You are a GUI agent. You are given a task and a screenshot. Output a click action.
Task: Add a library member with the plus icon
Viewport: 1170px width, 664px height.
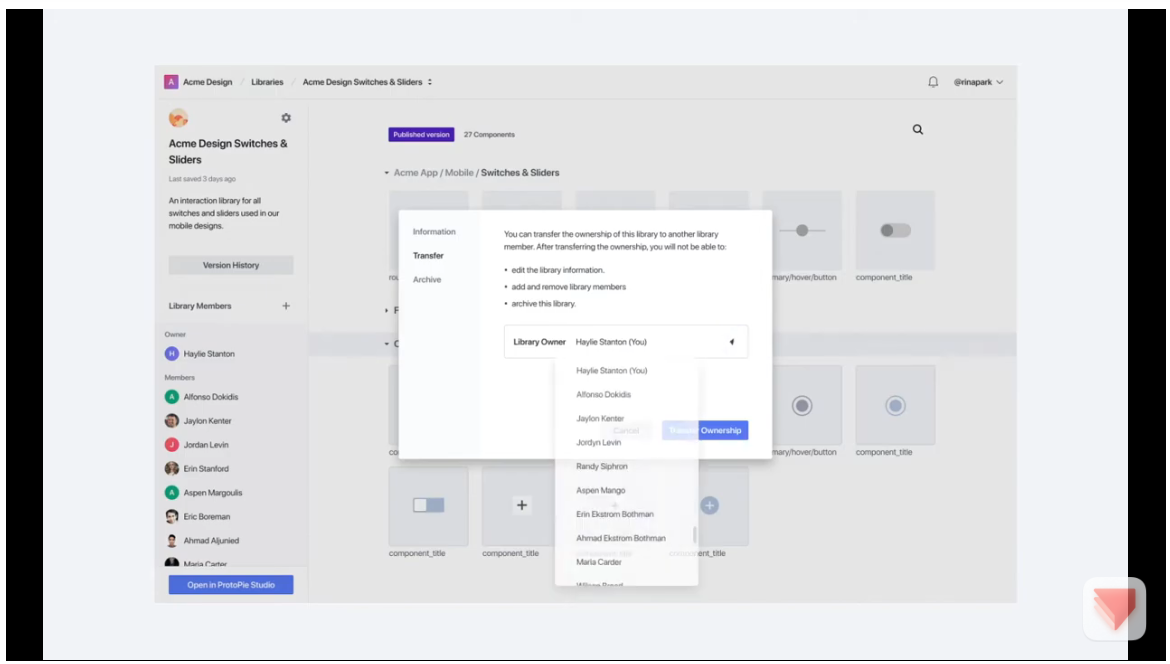286,306
